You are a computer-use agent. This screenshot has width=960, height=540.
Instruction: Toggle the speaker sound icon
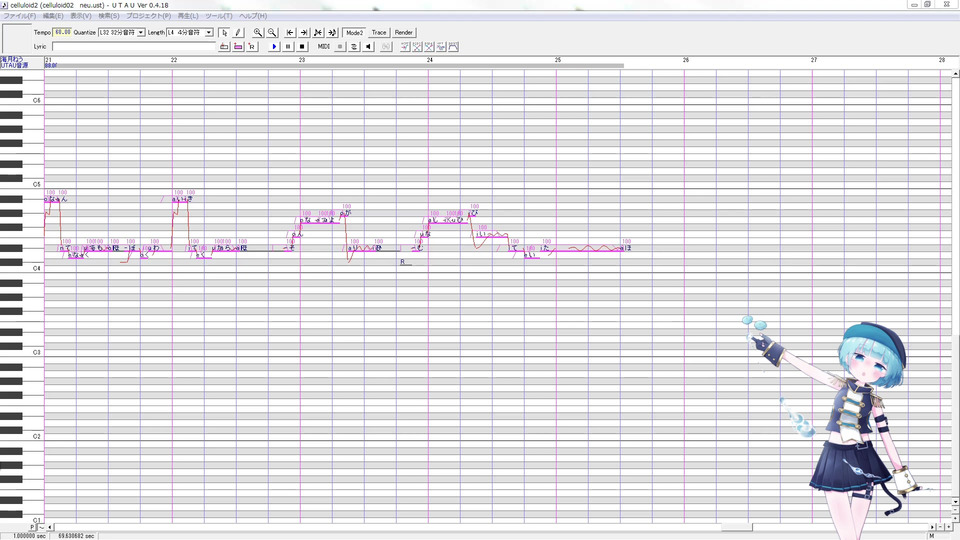(x=369, y=47)
